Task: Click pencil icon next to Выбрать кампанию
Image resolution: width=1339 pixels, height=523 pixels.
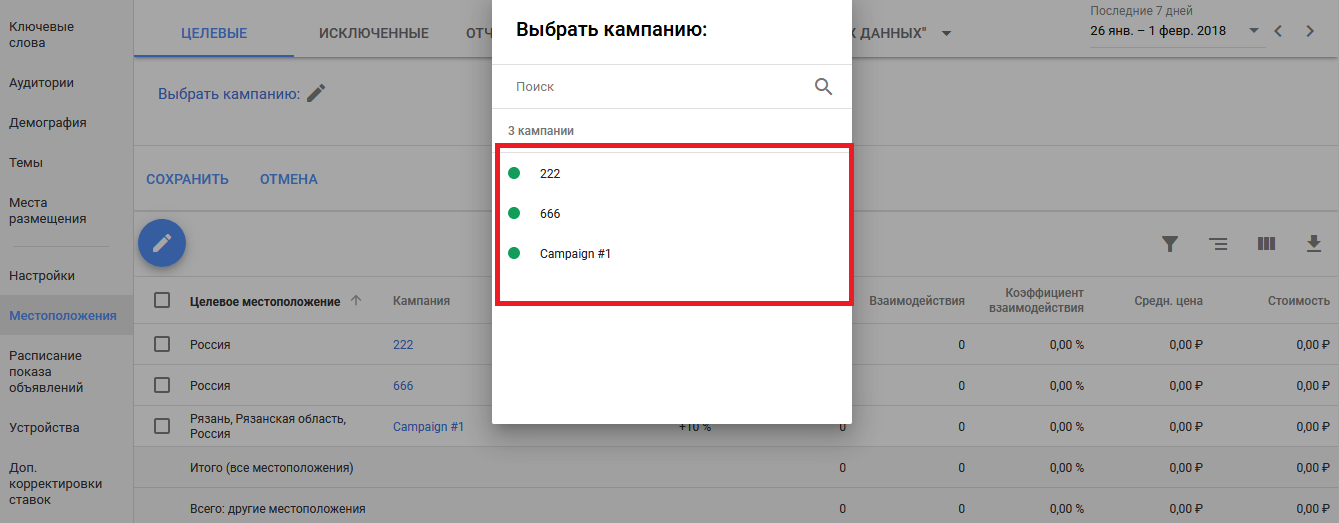Action: [316, 93]
